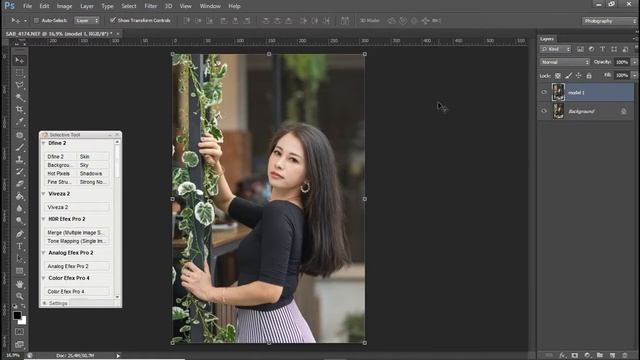Collapse the Color Efex Pro 4 section
The width and height of the screenshot is (640, 360).
point(44,278)
